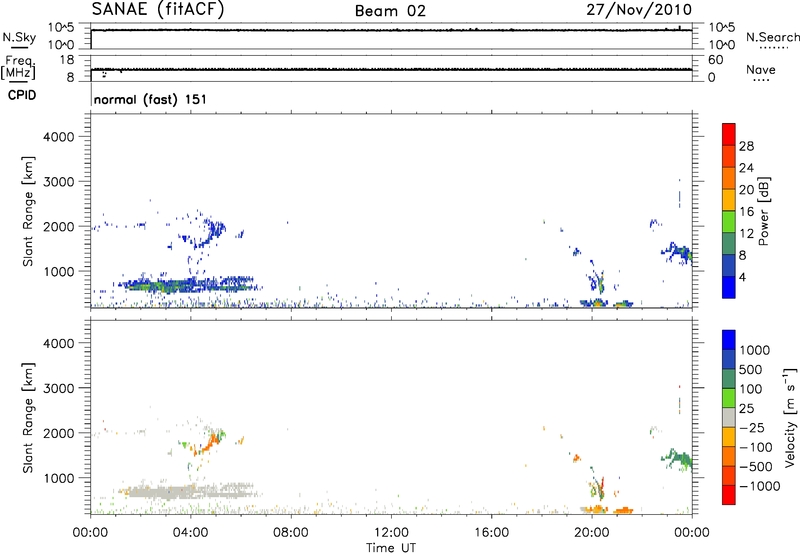Click the "Power [dB]" color bar title
Screen dimensions: 800x554
point(764,211)
